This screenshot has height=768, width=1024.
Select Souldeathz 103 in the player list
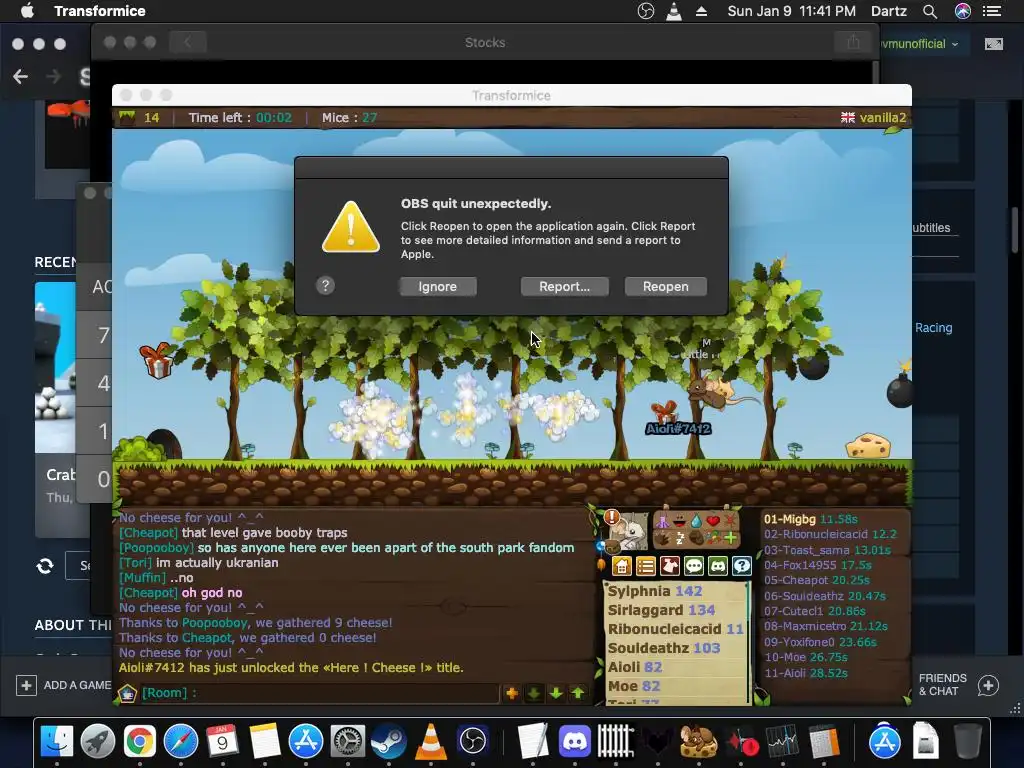pos(664,648)
